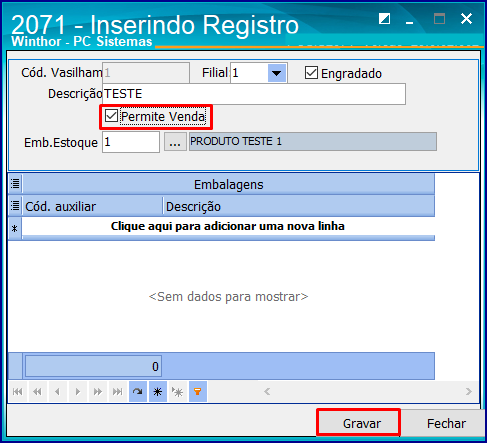Open the Filial dropdown arrow
The height and width of the screenshot is (443, 487).
pyautogui.click(x=277, y=73)
